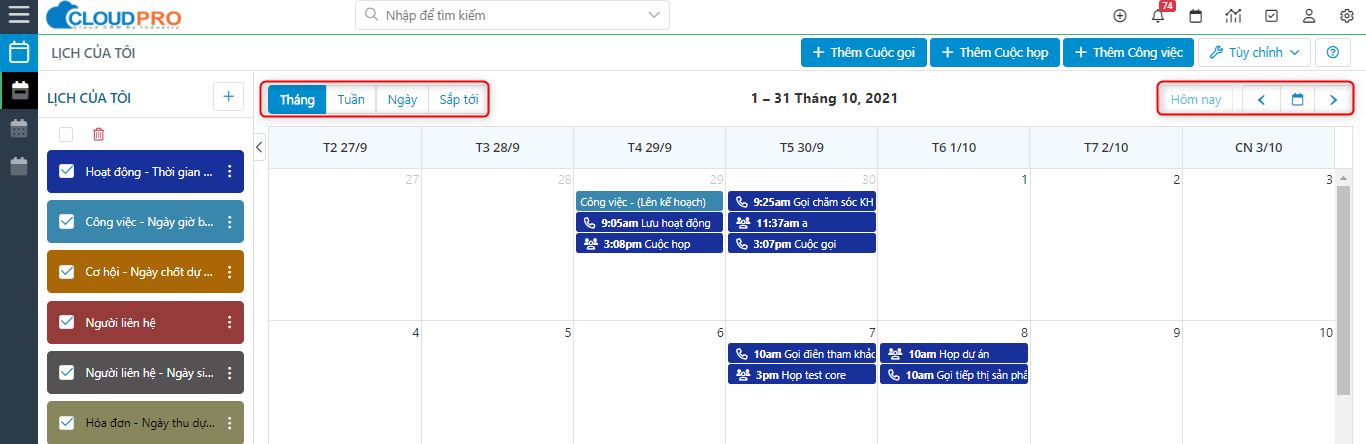
Task: Expand the Tùy chỉnh dropdown
Action: (x=1254, y=52)
